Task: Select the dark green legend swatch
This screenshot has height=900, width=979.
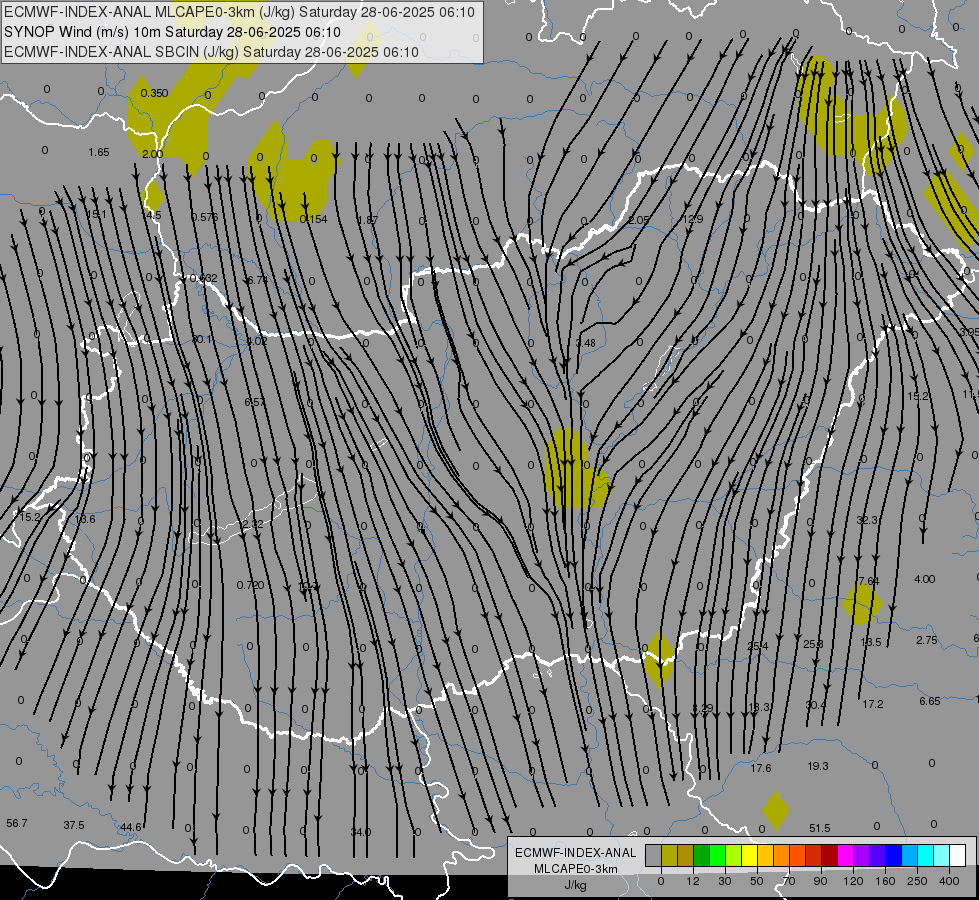Action: click(x=702, y=855)
